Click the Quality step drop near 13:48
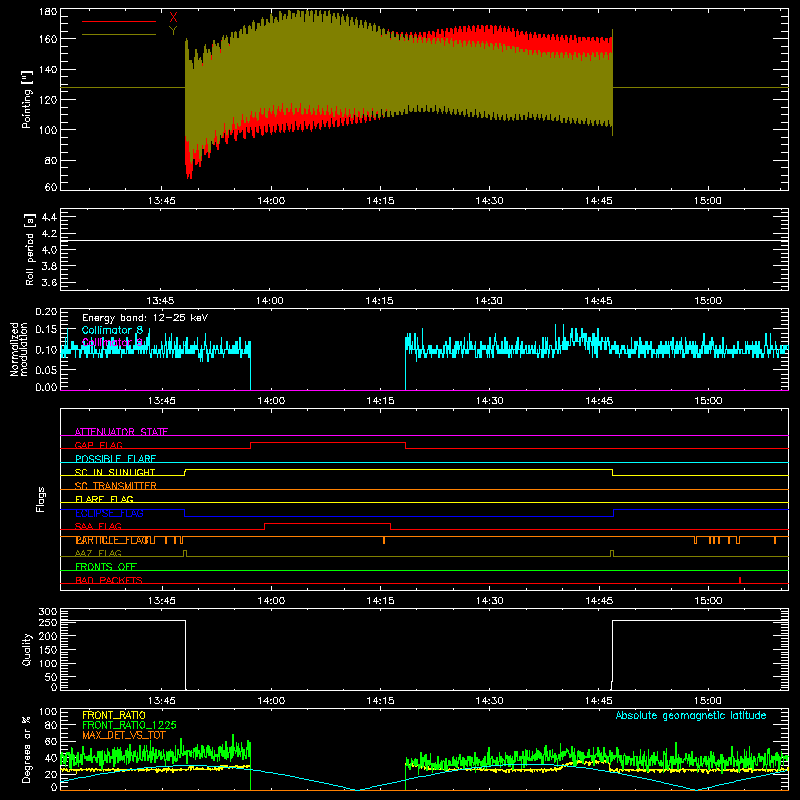This screenshot has width=800, height=800. [x=185, y=655]
